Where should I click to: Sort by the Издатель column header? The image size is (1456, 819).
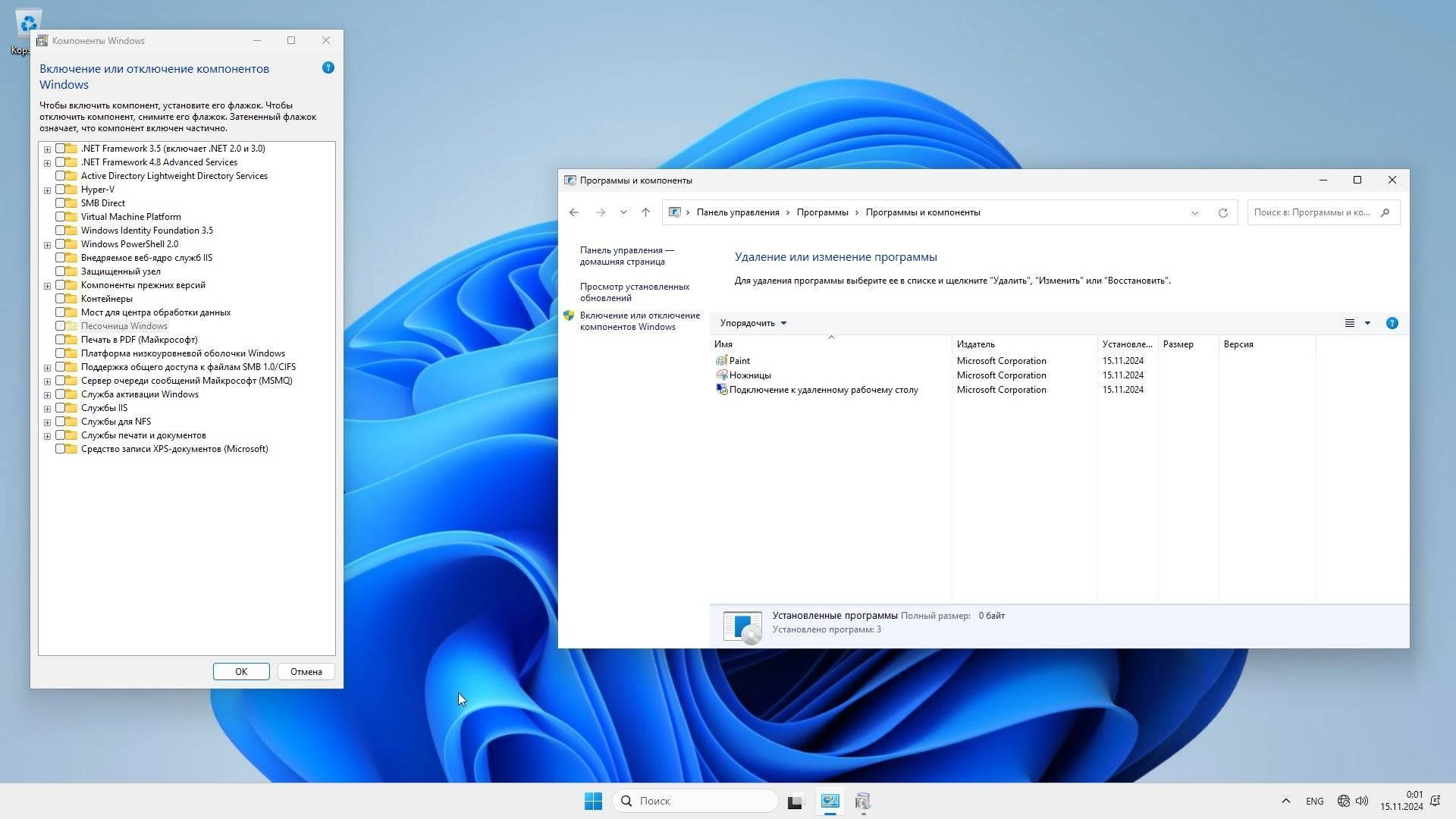[x=1025, y=344]
